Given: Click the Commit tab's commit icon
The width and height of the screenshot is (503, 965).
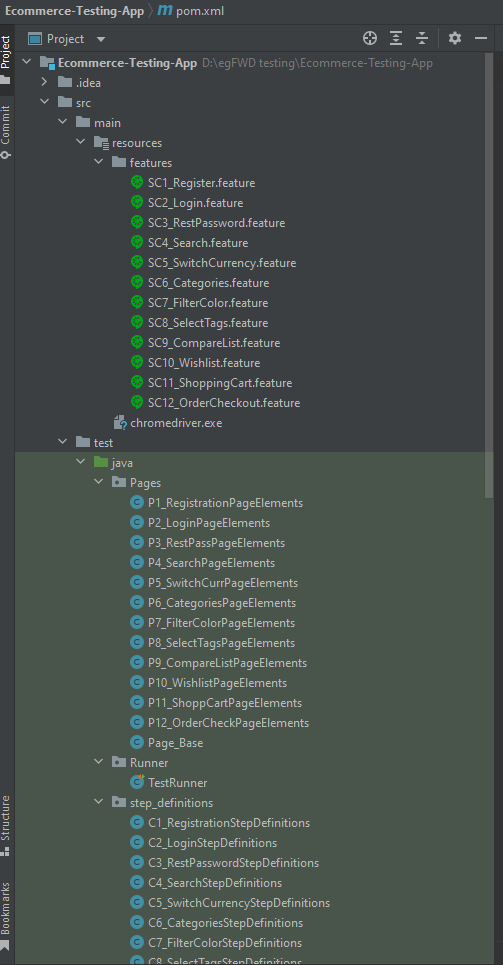Looking at the screenshot, I should coord(6,154).
